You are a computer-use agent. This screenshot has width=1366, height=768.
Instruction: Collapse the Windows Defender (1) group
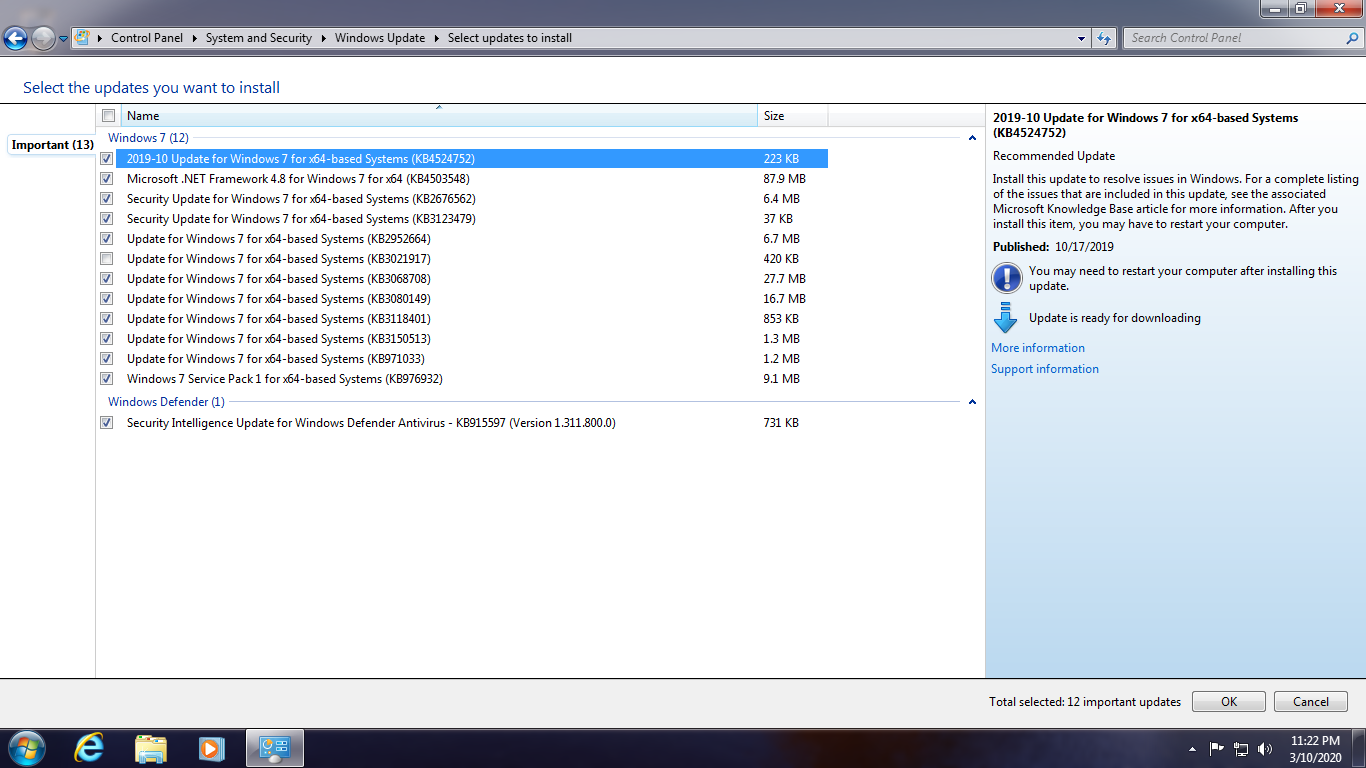[x=972, y=402]
